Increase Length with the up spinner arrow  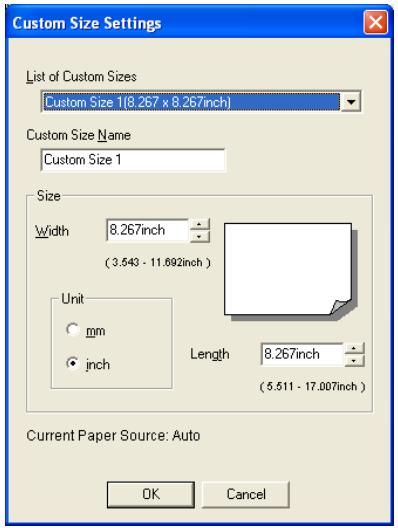point(354,349)
